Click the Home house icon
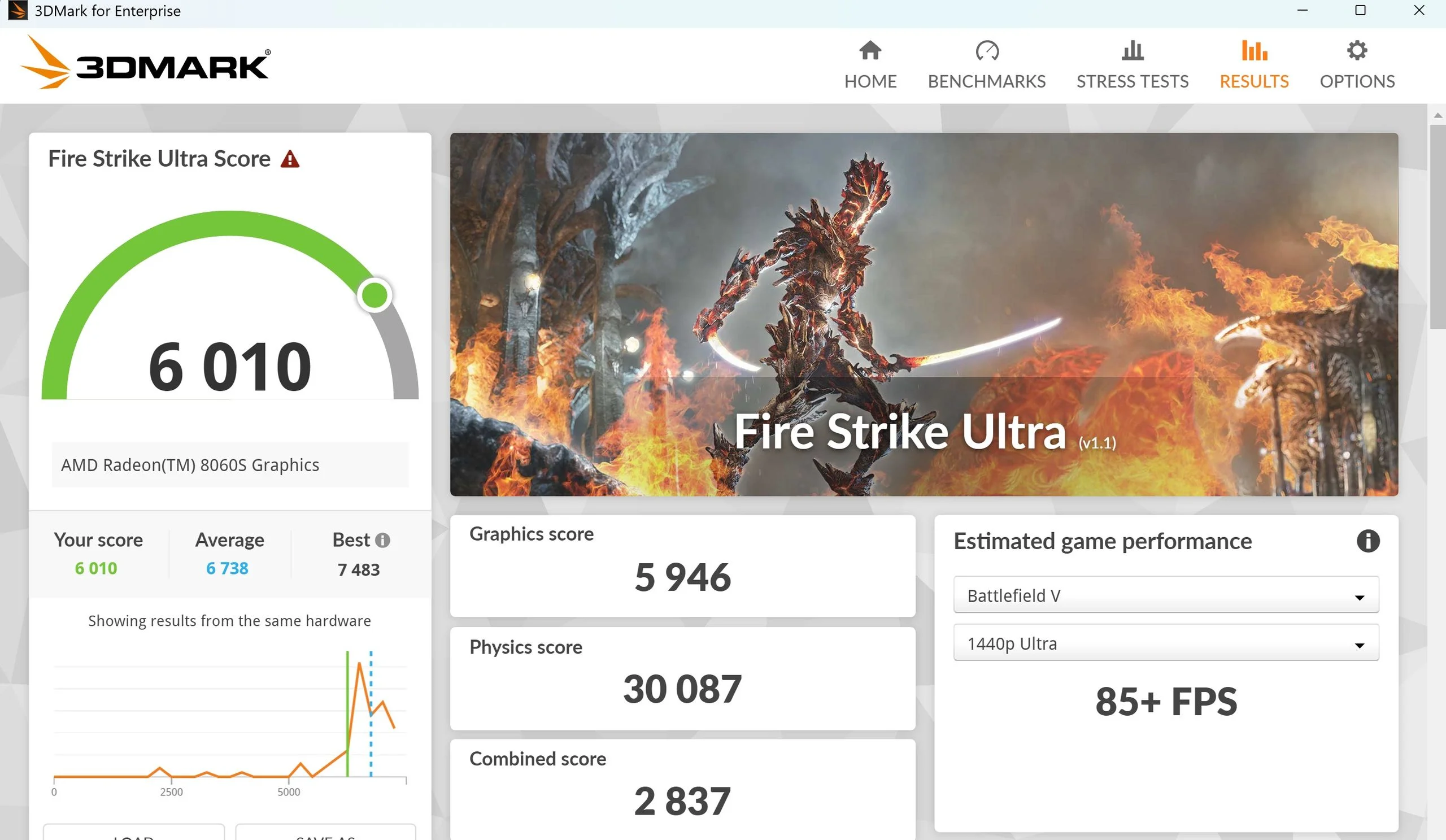Viewport: 1446px width, 840px height. click(870, 50)
